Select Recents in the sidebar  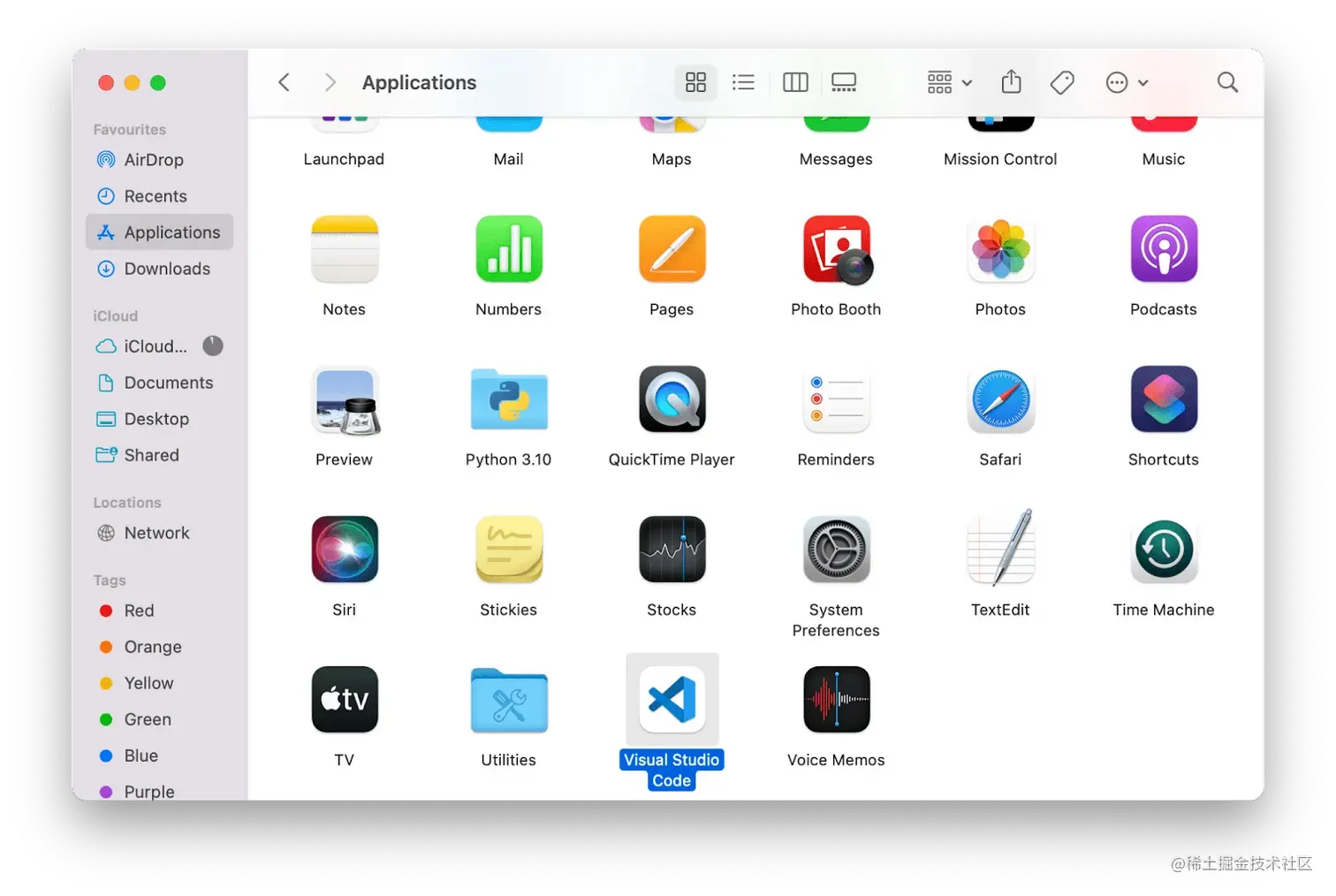160,196
